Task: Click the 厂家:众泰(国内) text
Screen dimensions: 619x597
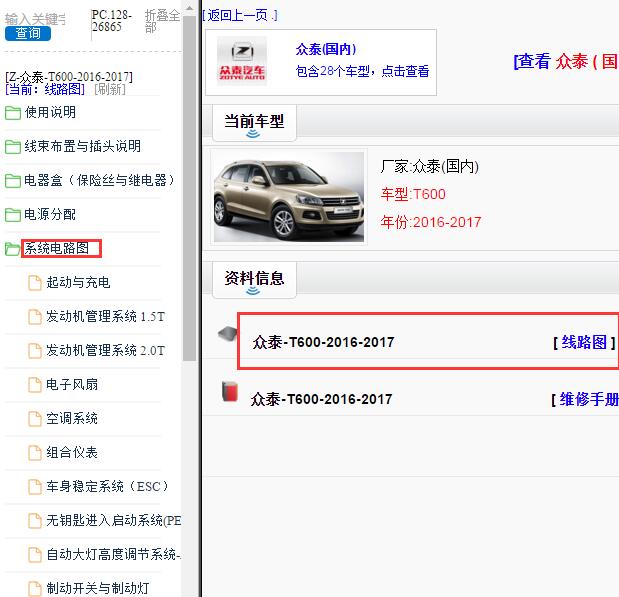Action: [x=430, y=166]
